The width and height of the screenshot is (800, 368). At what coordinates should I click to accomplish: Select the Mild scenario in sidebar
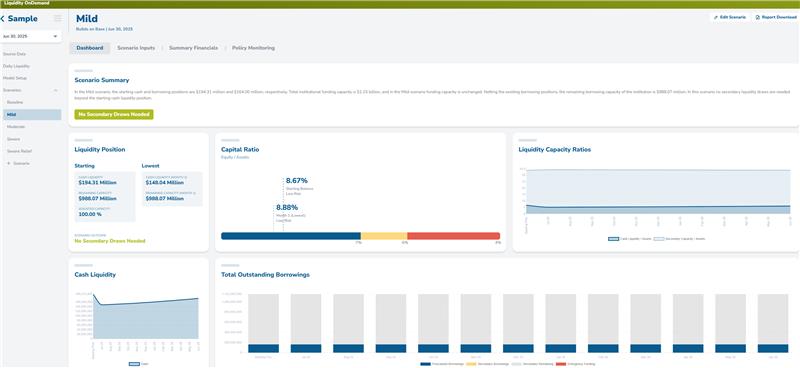[x=31, y=115]
